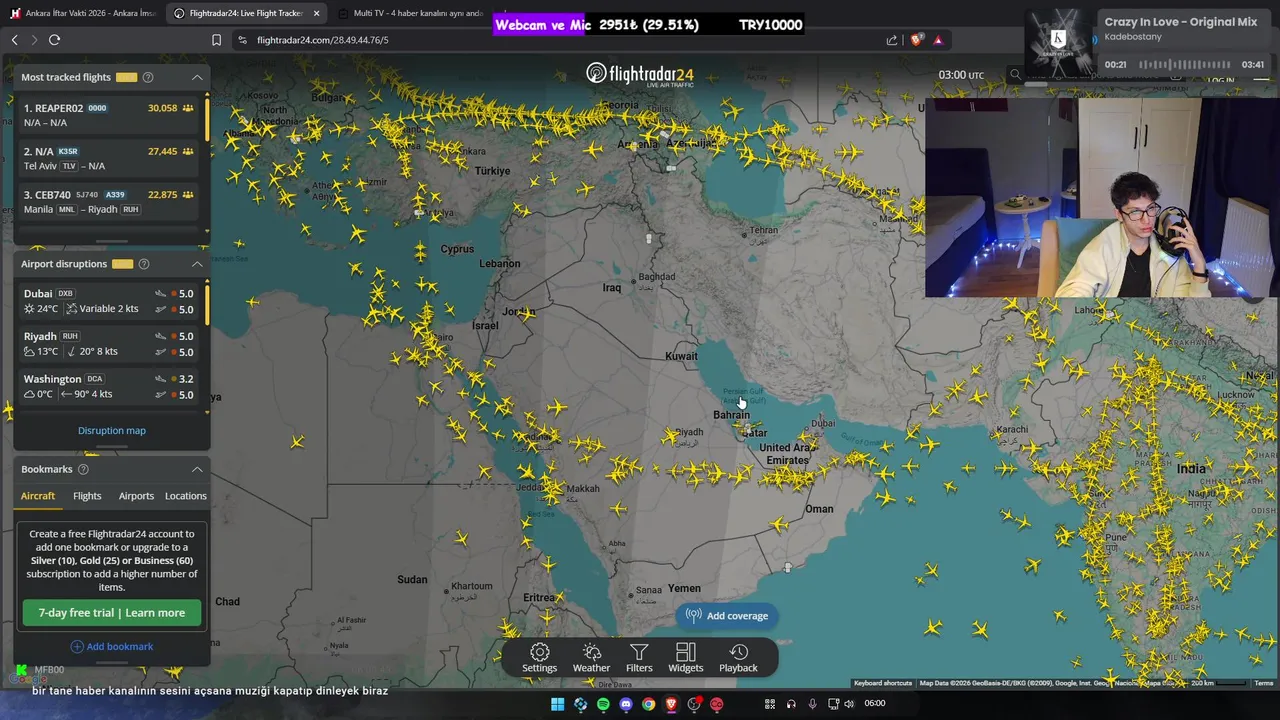
Task: Open Windows Start menu
Action: coord(558,704)
